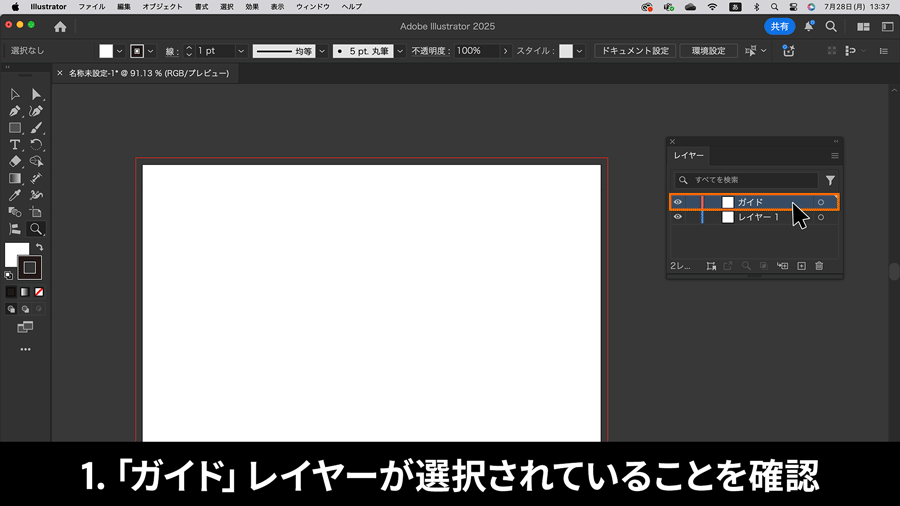
Task: Click the layers filter funnel icon
Action: point(830,180)
